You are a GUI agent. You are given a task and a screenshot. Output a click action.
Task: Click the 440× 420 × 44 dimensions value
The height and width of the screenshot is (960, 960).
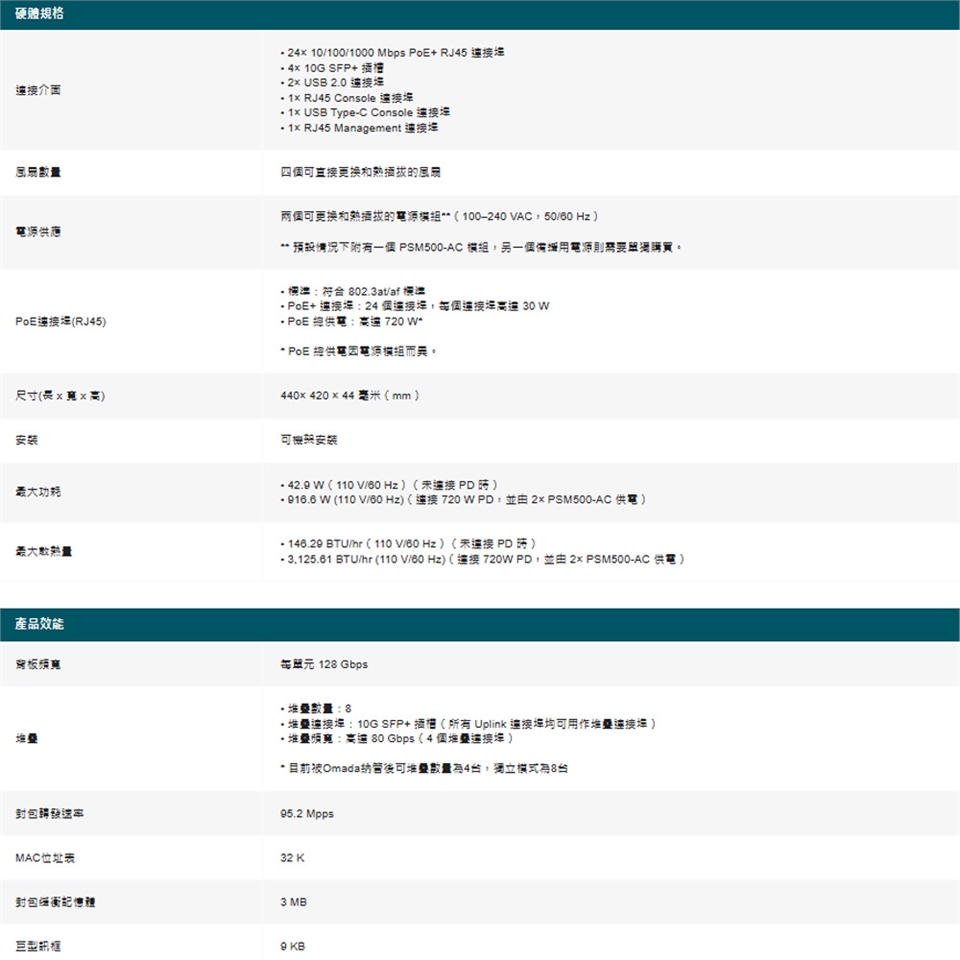click(350, 396)
